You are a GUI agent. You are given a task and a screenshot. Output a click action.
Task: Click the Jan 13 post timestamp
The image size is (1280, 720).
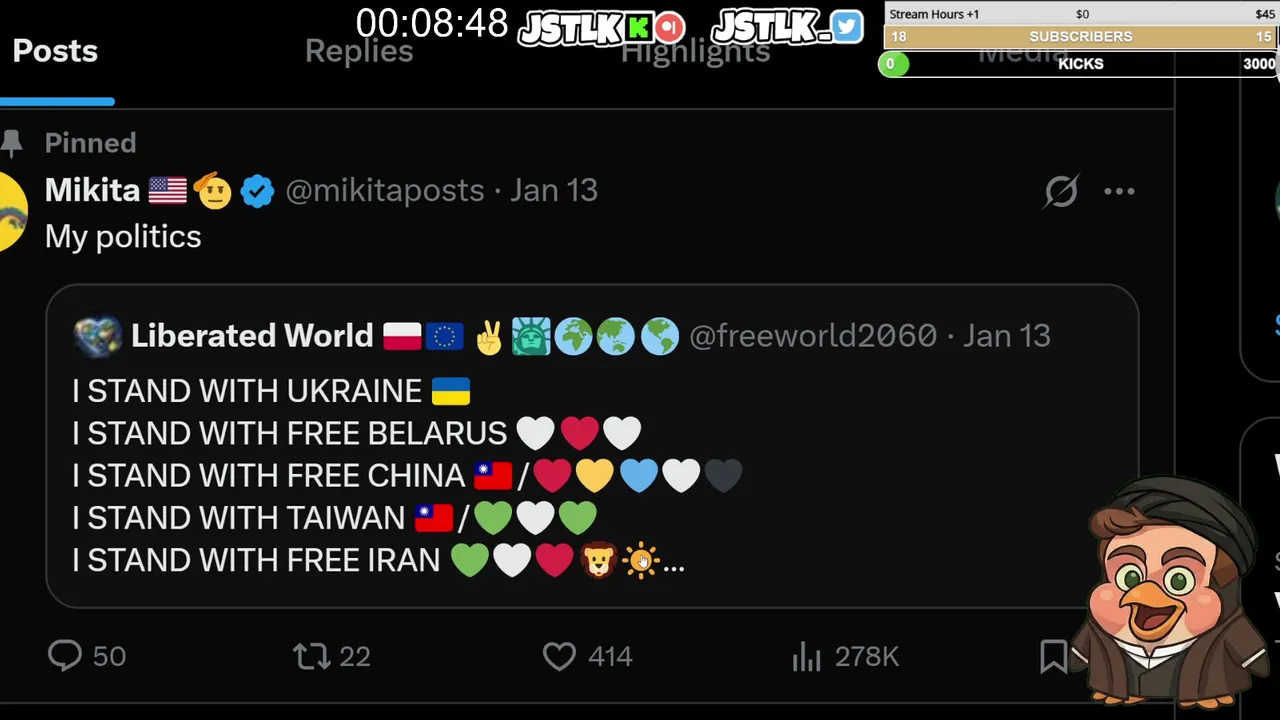click(554, 191)
